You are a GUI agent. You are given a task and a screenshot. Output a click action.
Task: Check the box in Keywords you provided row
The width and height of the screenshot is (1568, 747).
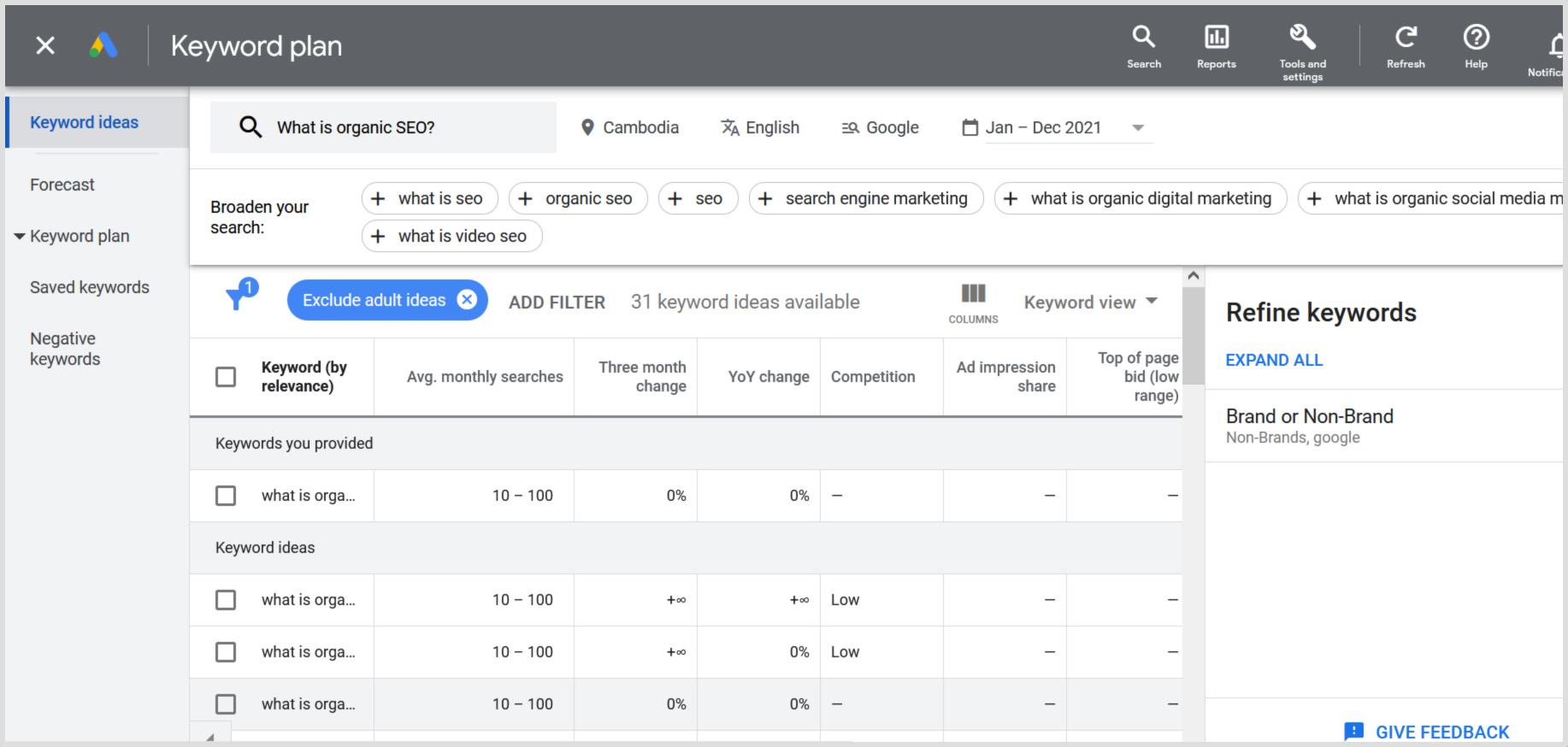(226, 496)
